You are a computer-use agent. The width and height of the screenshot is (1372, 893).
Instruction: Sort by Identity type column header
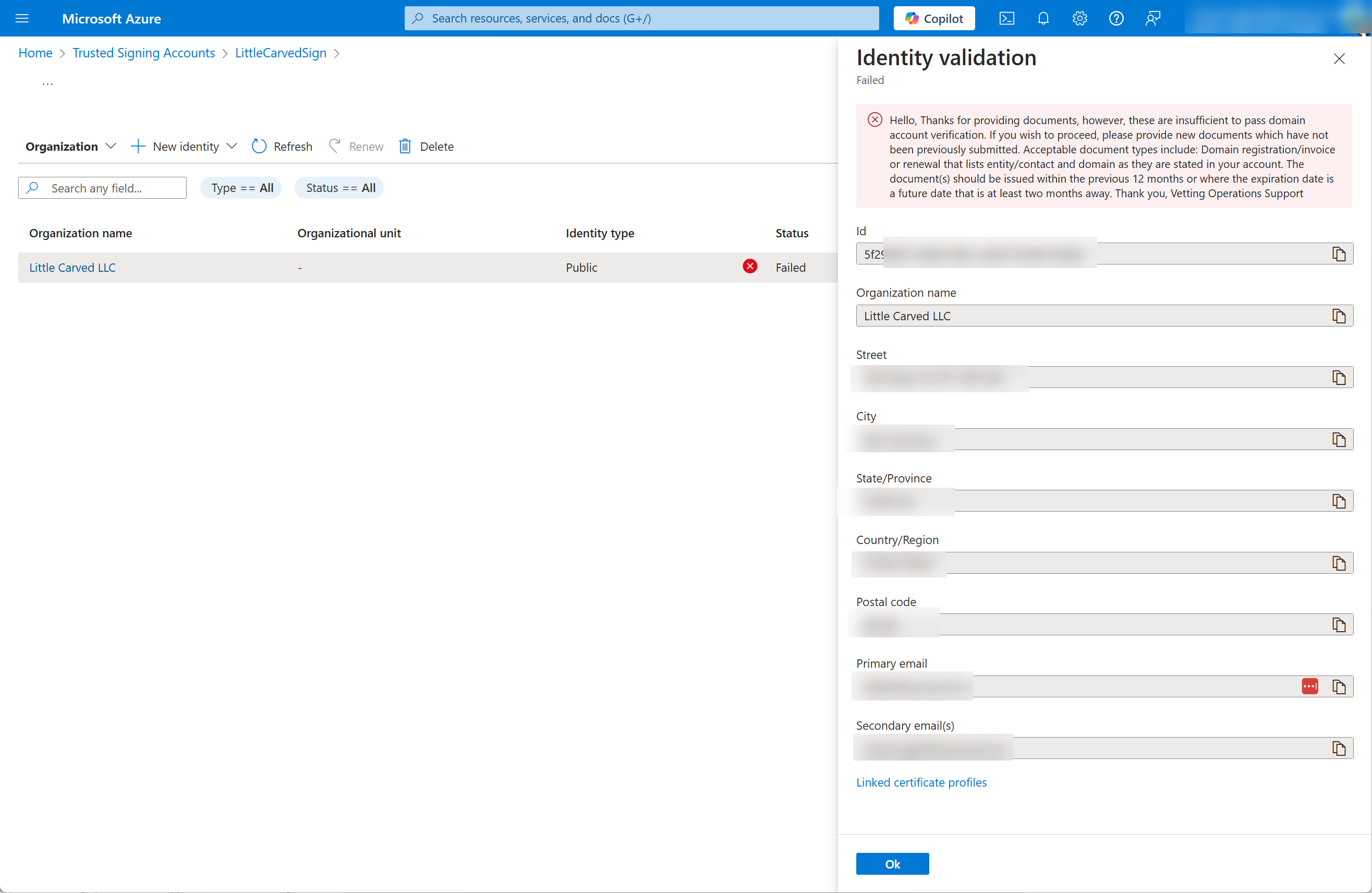pyautogui.click(x=600, y=233)
